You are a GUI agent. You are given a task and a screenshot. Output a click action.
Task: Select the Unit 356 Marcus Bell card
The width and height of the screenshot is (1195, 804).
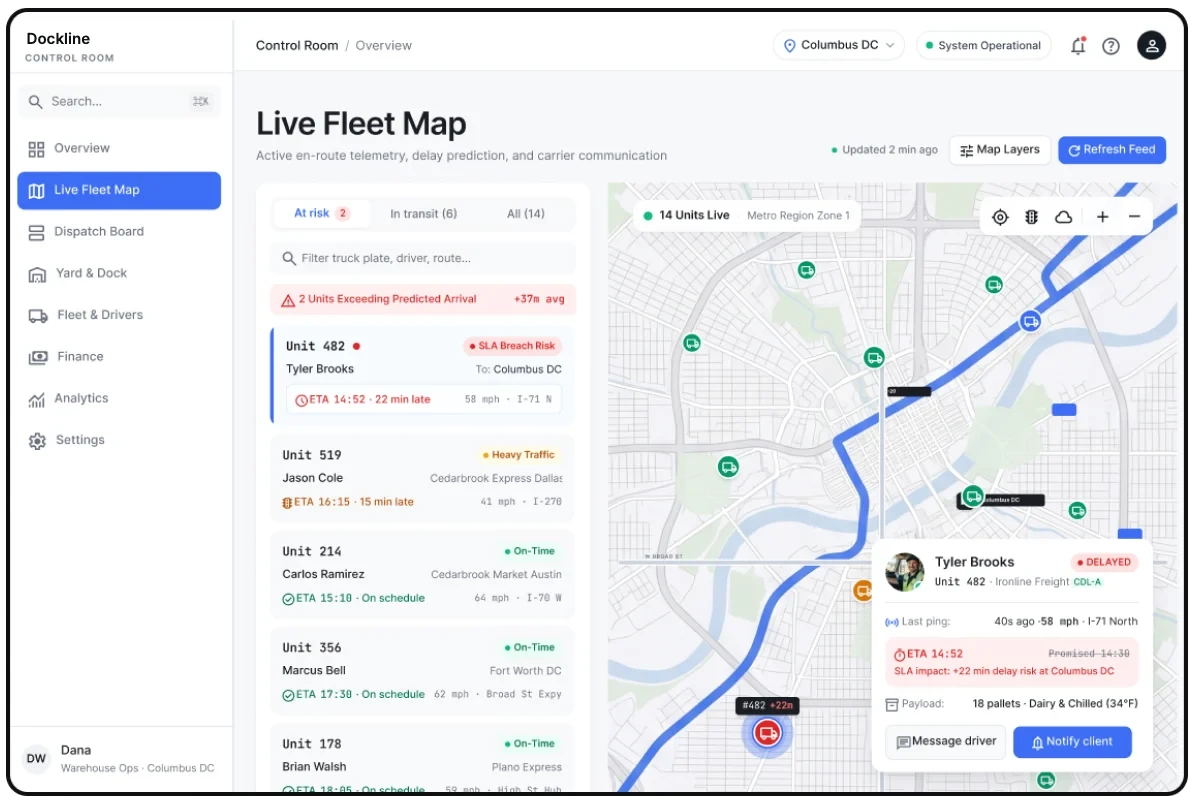coord(422,671)
